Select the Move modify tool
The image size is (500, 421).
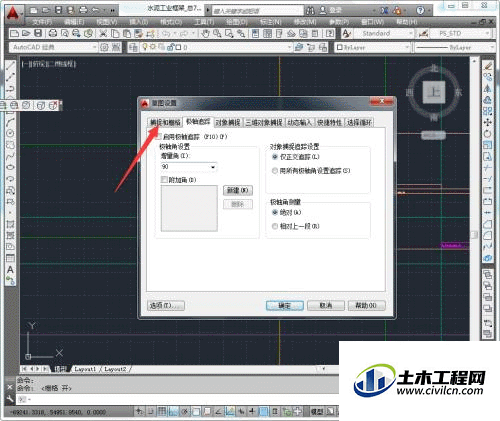[x=488, y=122]
